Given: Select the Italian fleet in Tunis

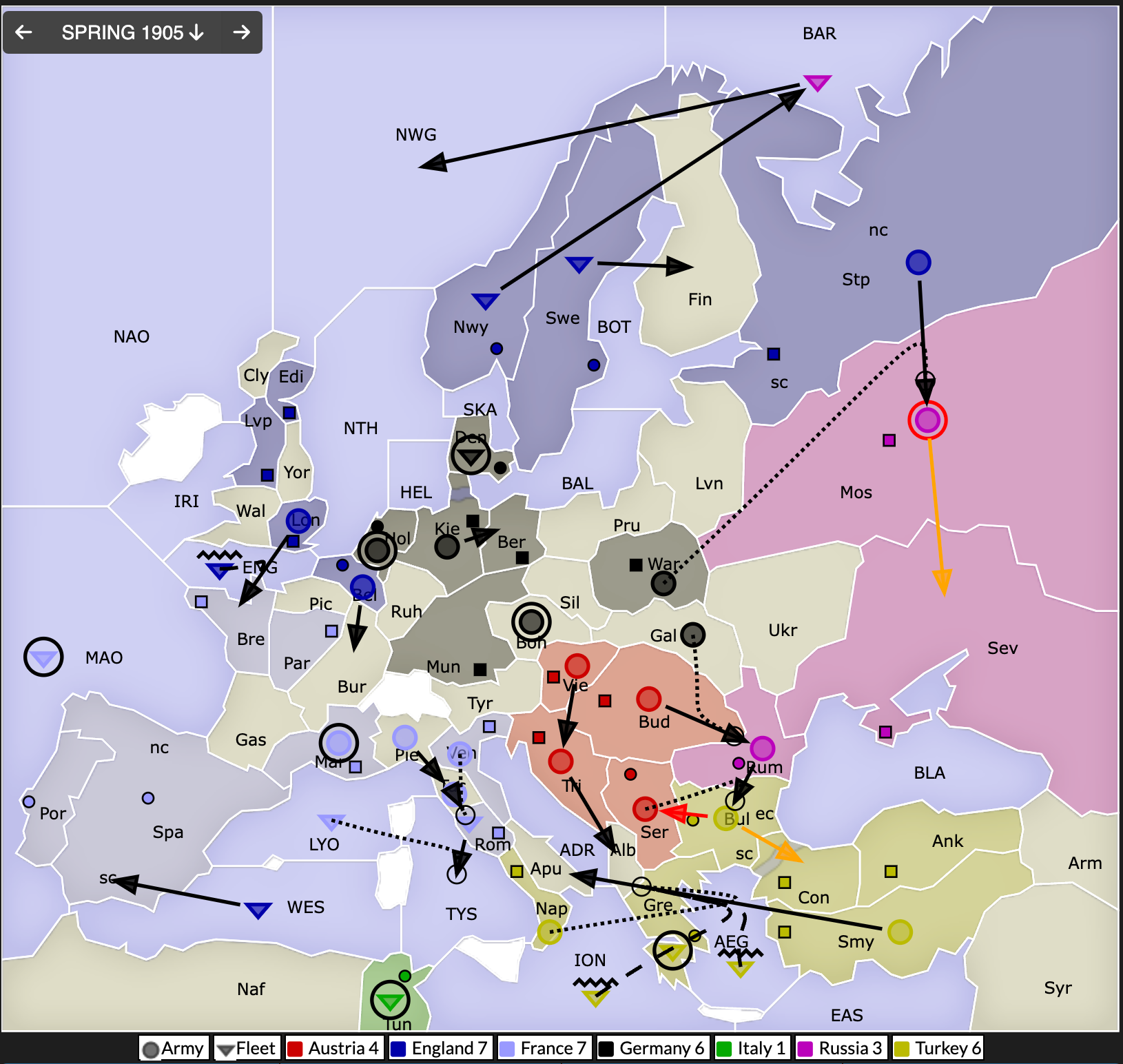Looking at the screenshot, I should (390, 1001).
